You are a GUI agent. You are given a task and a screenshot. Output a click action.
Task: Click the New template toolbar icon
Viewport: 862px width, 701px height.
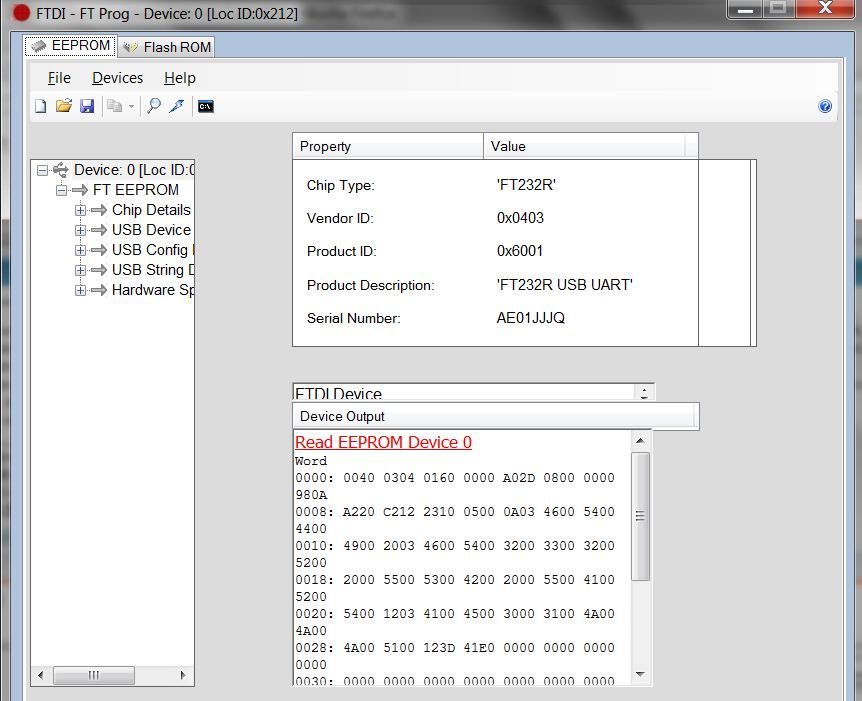[41, 106]
